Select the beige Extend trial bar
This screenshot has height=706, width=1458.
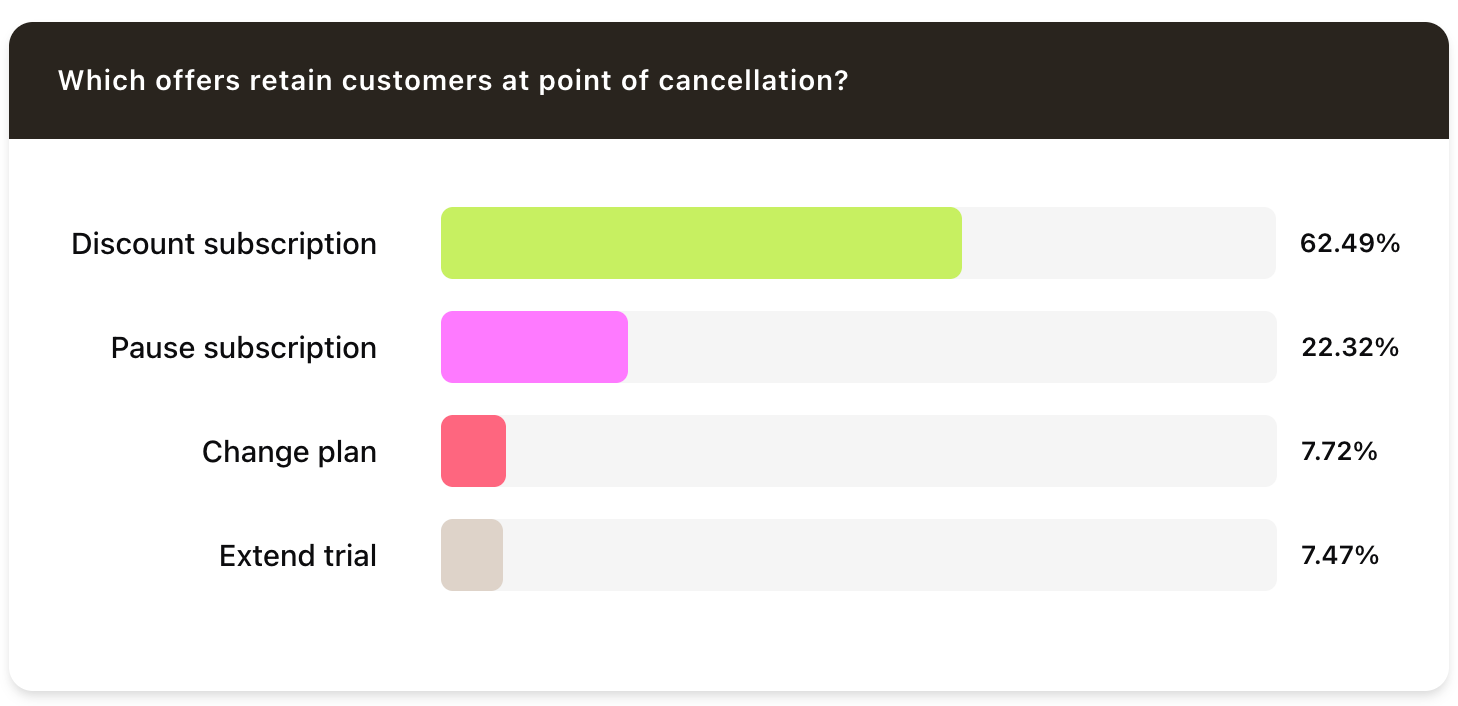coord(472,555)
